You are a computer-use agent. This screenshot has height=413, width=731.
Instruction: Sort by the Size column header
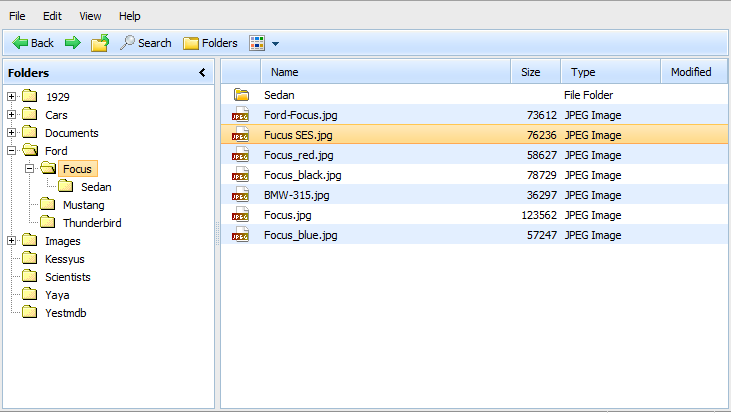[536, 72]
